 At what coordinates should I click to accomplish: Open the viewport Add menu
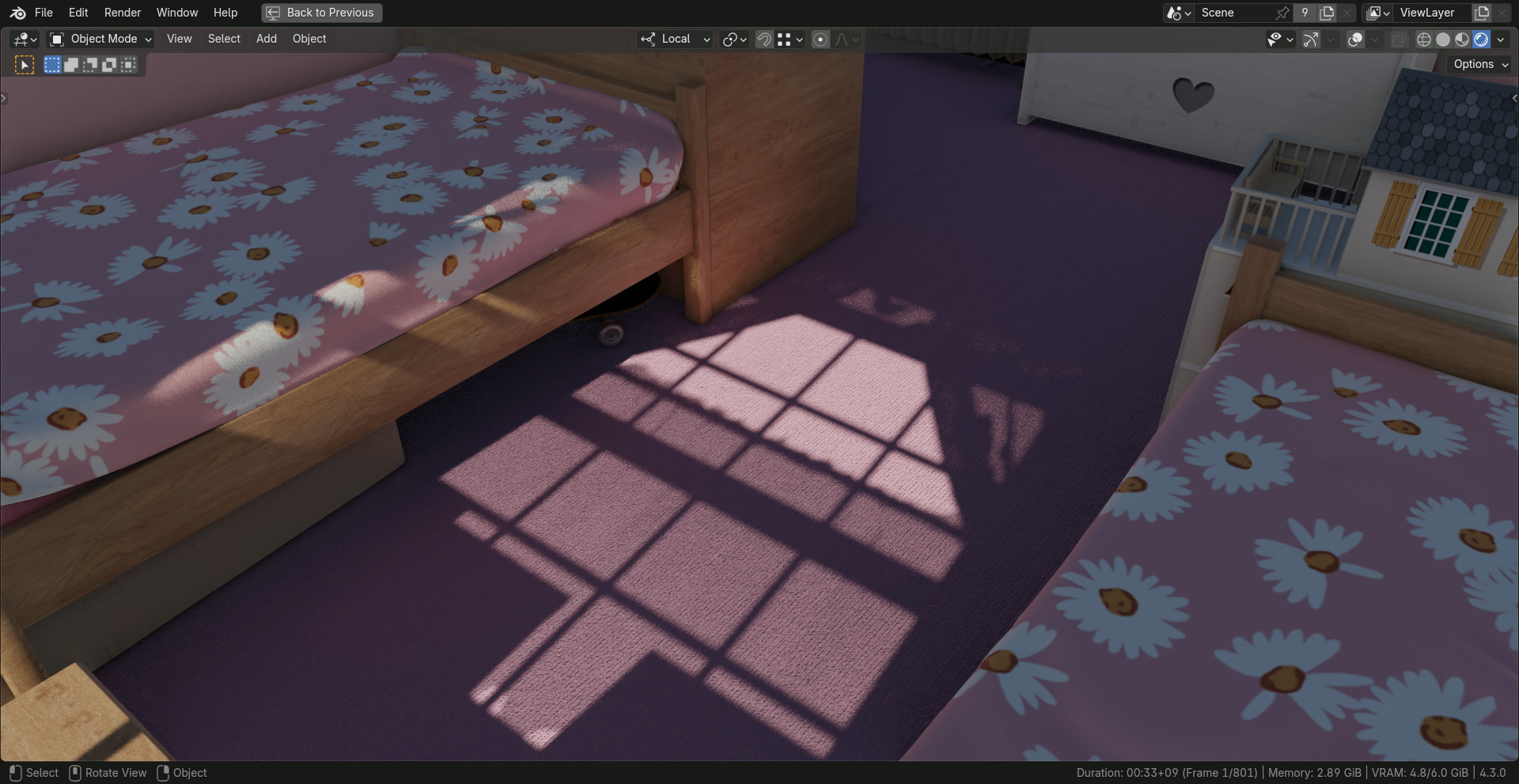click(267, 39)
